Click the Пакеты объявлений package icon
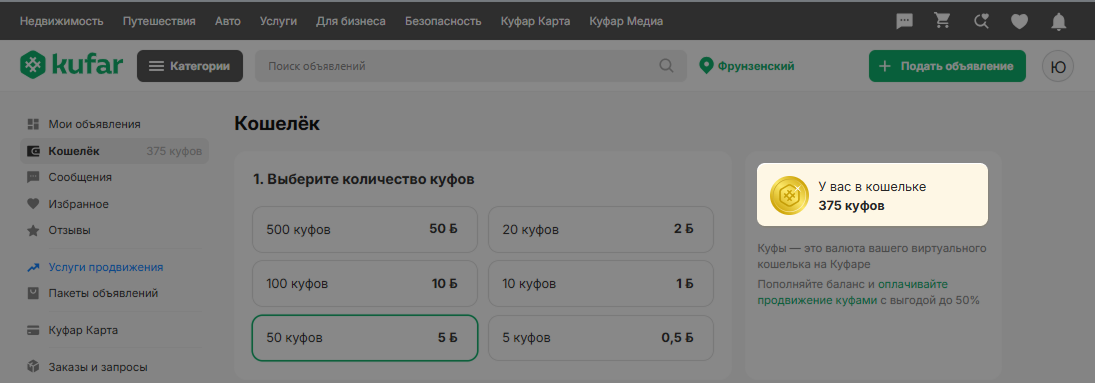1095x383 pixels. point(33,294)
